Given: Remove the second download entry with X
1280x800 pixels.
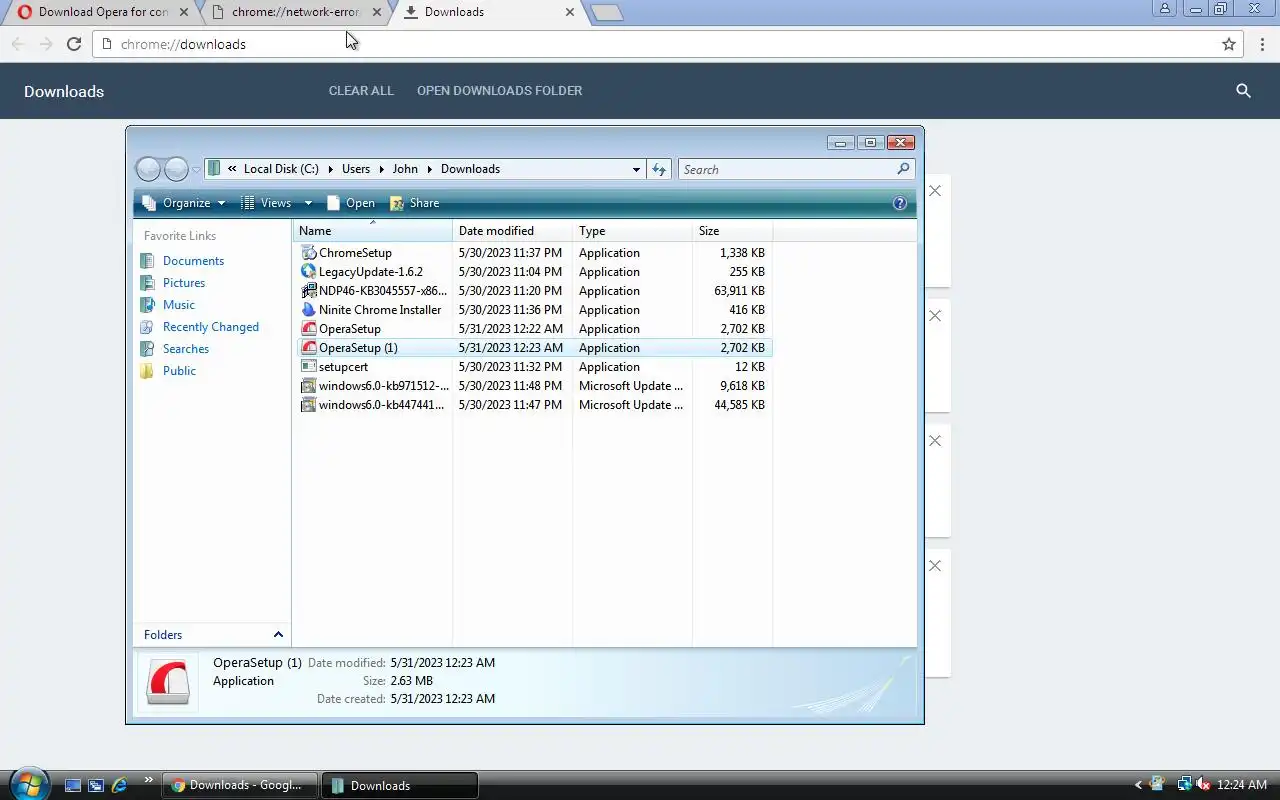Looking at the screenshot, I should click(935, 316).
